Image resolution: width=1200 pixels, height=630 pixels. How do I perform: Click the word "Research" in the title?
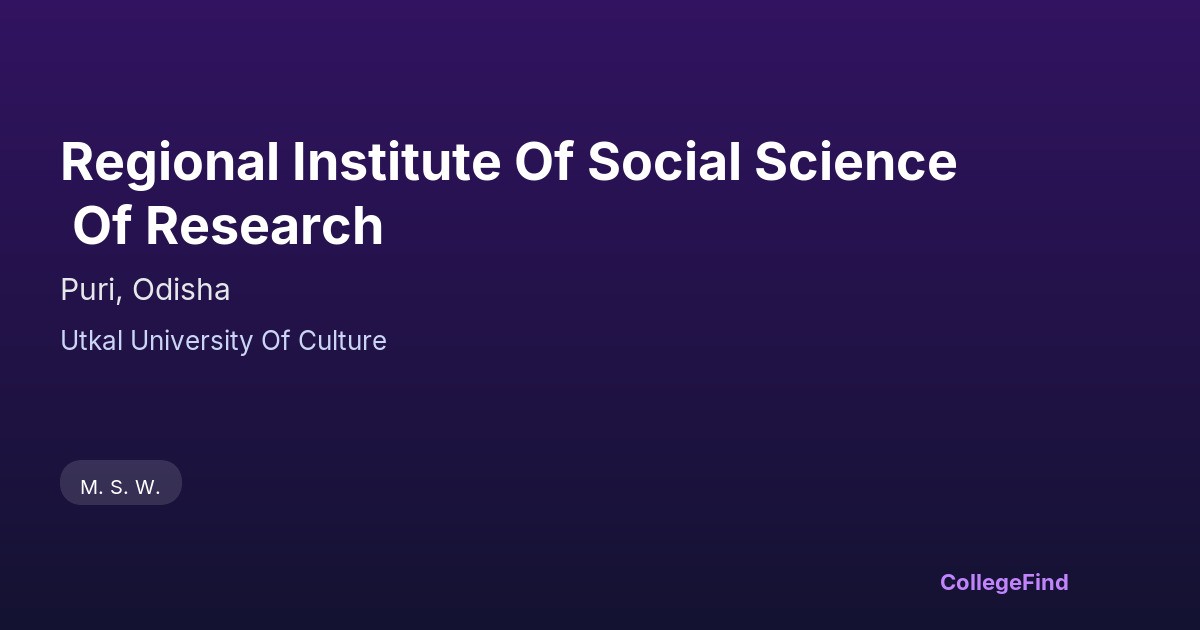(264, 226)
